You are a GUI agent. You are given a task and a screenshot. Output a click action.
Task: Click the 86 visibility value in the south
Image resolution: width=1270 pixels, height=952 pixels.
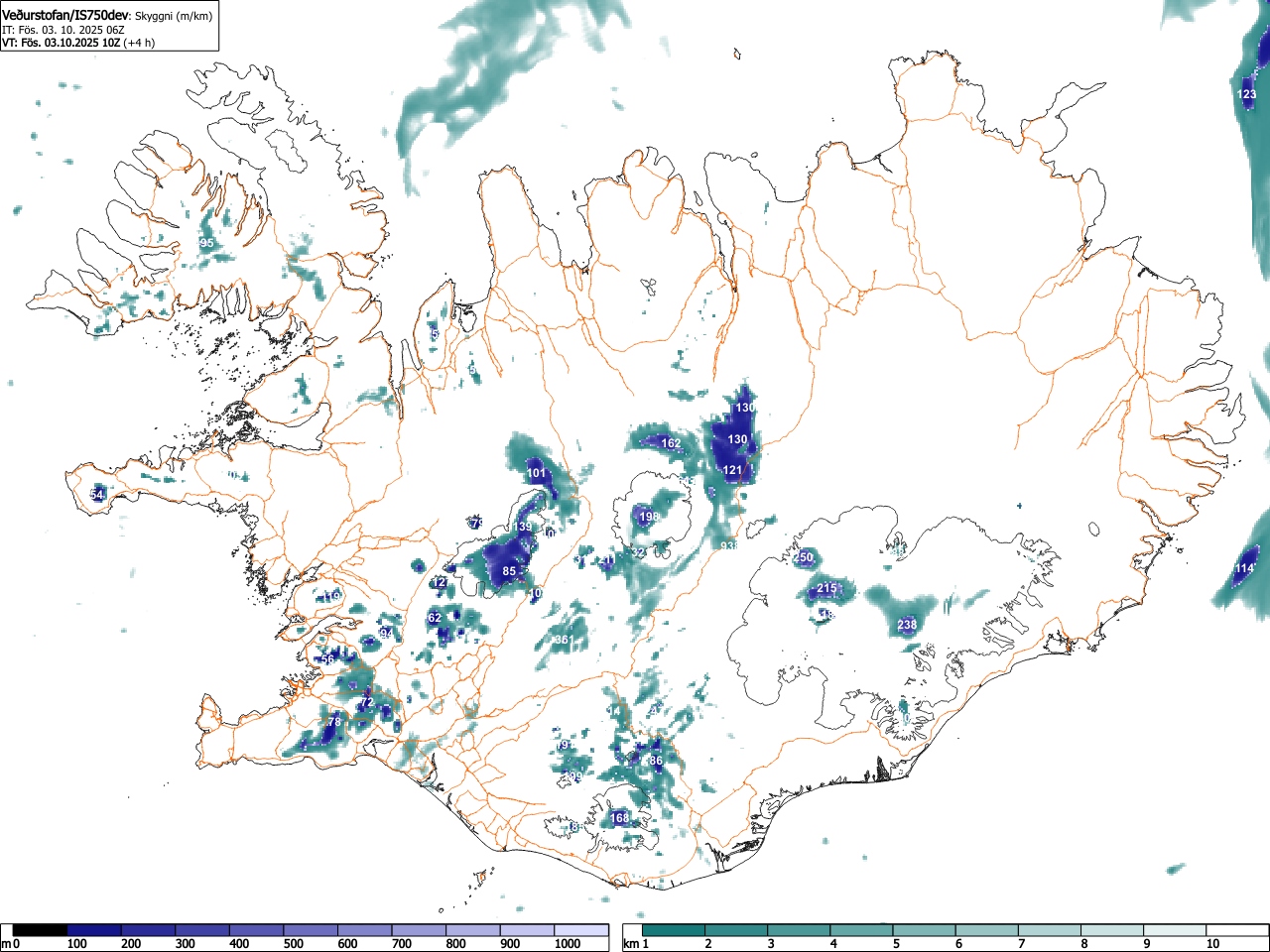[656, 761]
